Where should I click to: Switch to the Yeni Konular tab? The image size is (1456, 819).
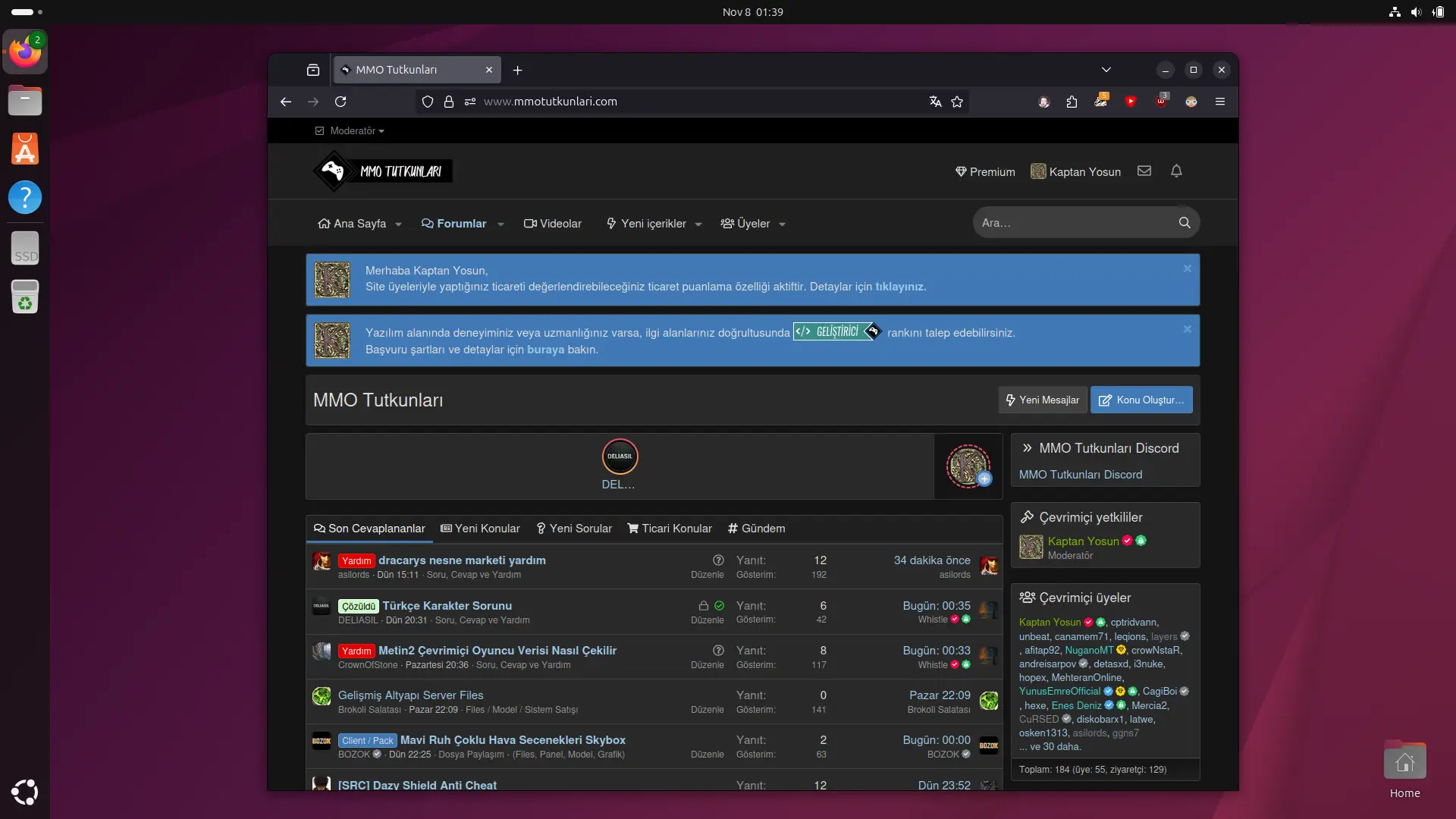pyautogui.click(x=480, y=528)
